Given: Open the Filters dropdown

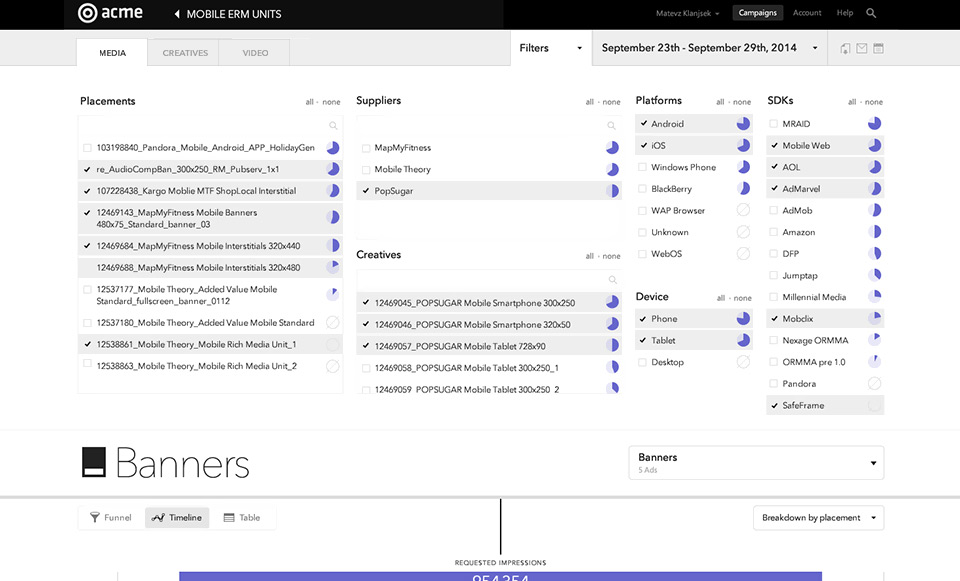Looking at the screenshot, I should [551, 48].
